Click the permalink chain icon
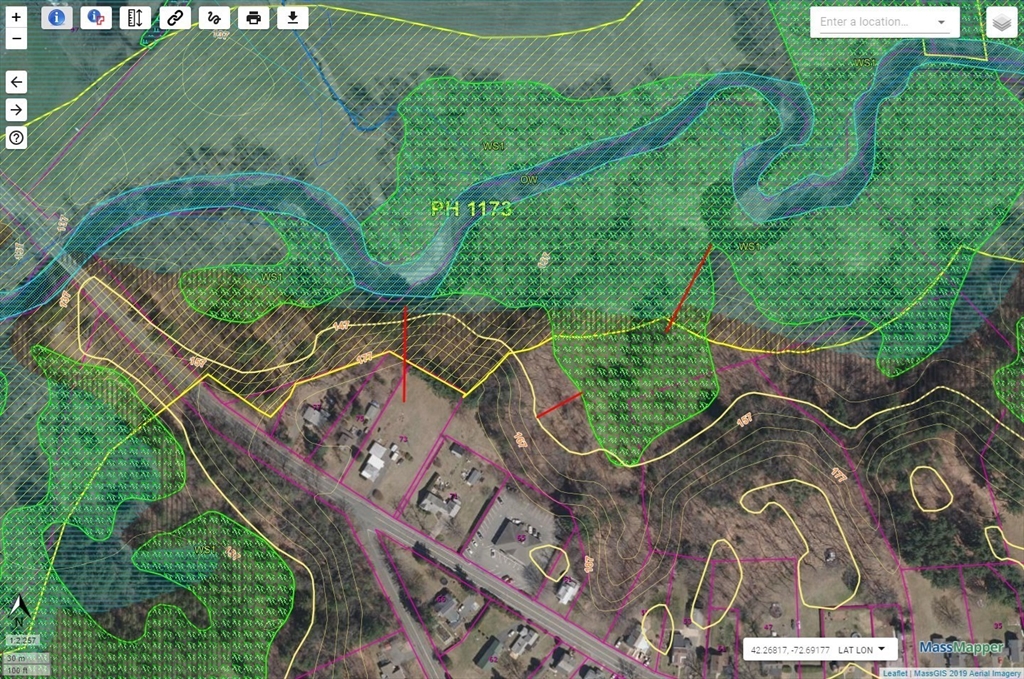The width and height of the screenshot is (1024, 679). coord(175,17)
